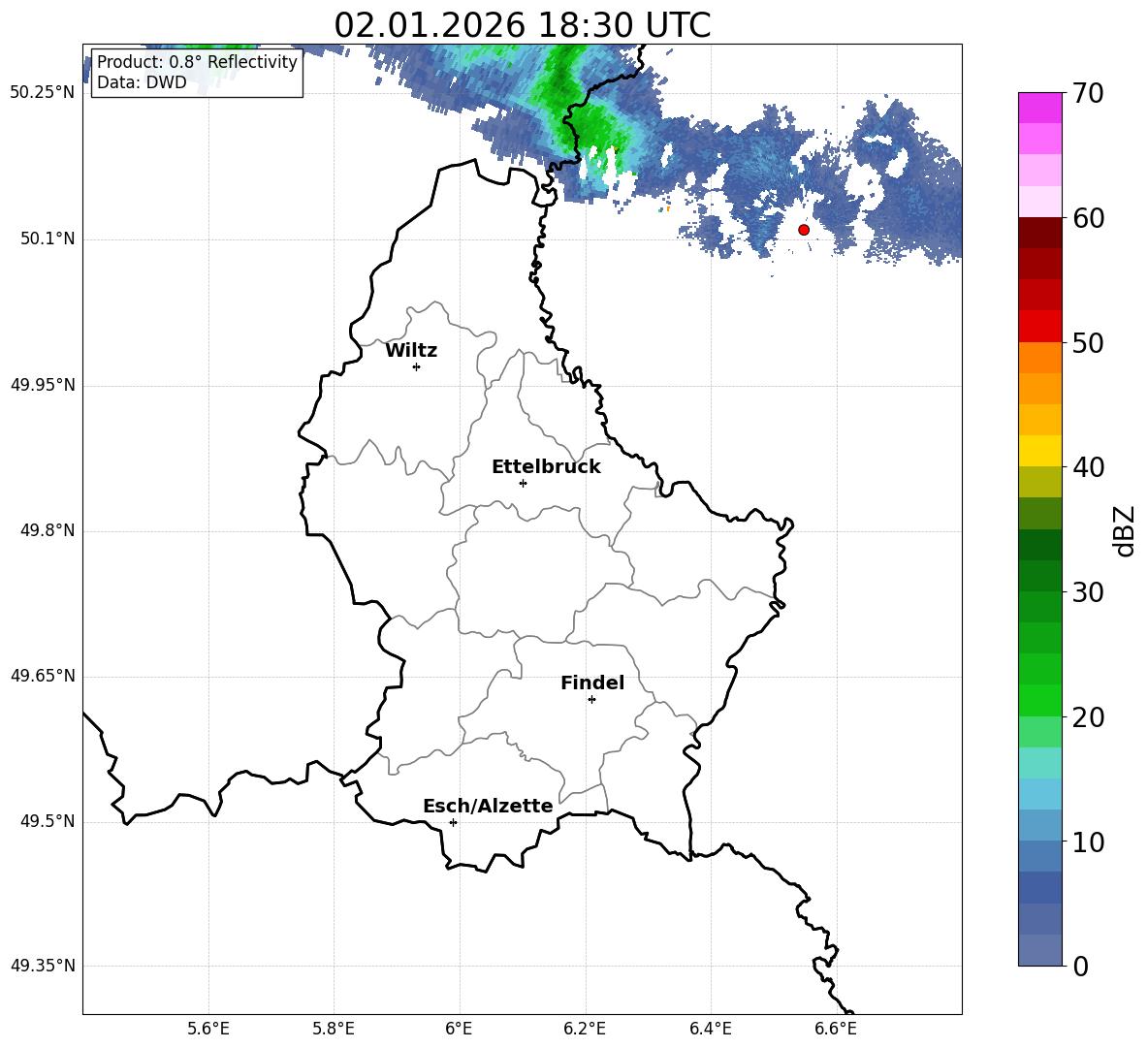Click the Wiltz station cross marker
This screenshot has width=1148, height=1048.
pyautogui.click(x=417, y=366)
